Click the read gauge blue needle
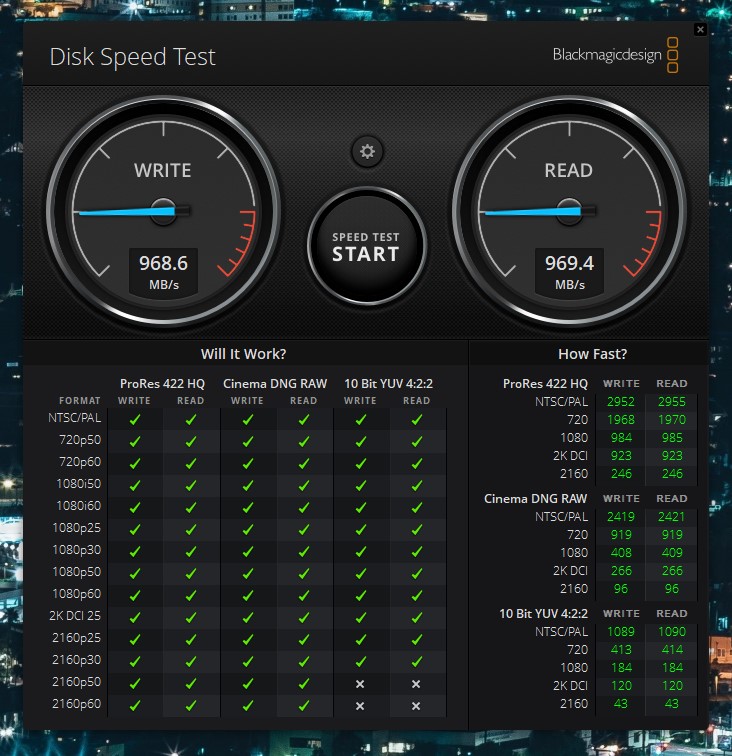 [x=532, y=212]
